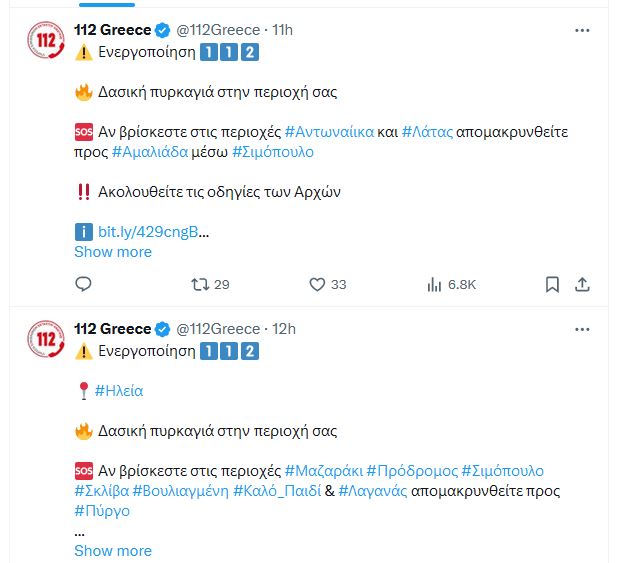
Task: Like the first tweet with 33 likes
Action: (317, 285)
